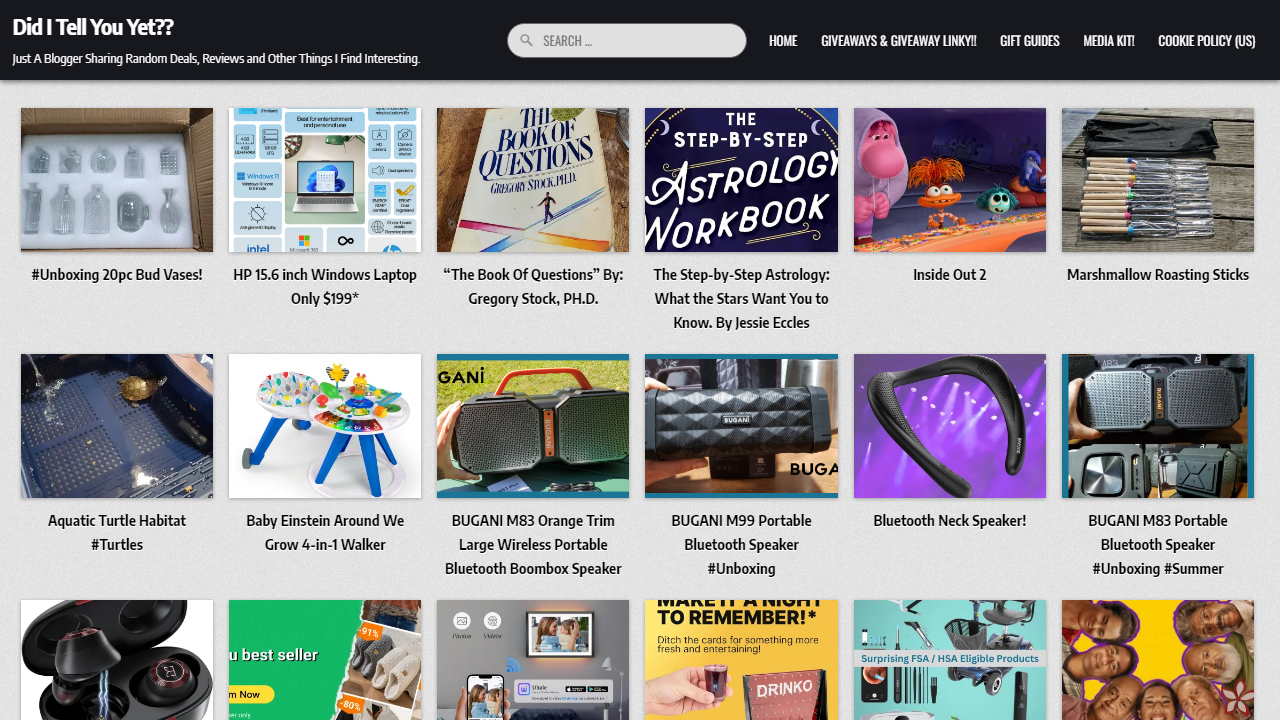This screenshot has width=1280, height=720.
Task: Open the Media Kit page
Action: [x=1108, y=41]
